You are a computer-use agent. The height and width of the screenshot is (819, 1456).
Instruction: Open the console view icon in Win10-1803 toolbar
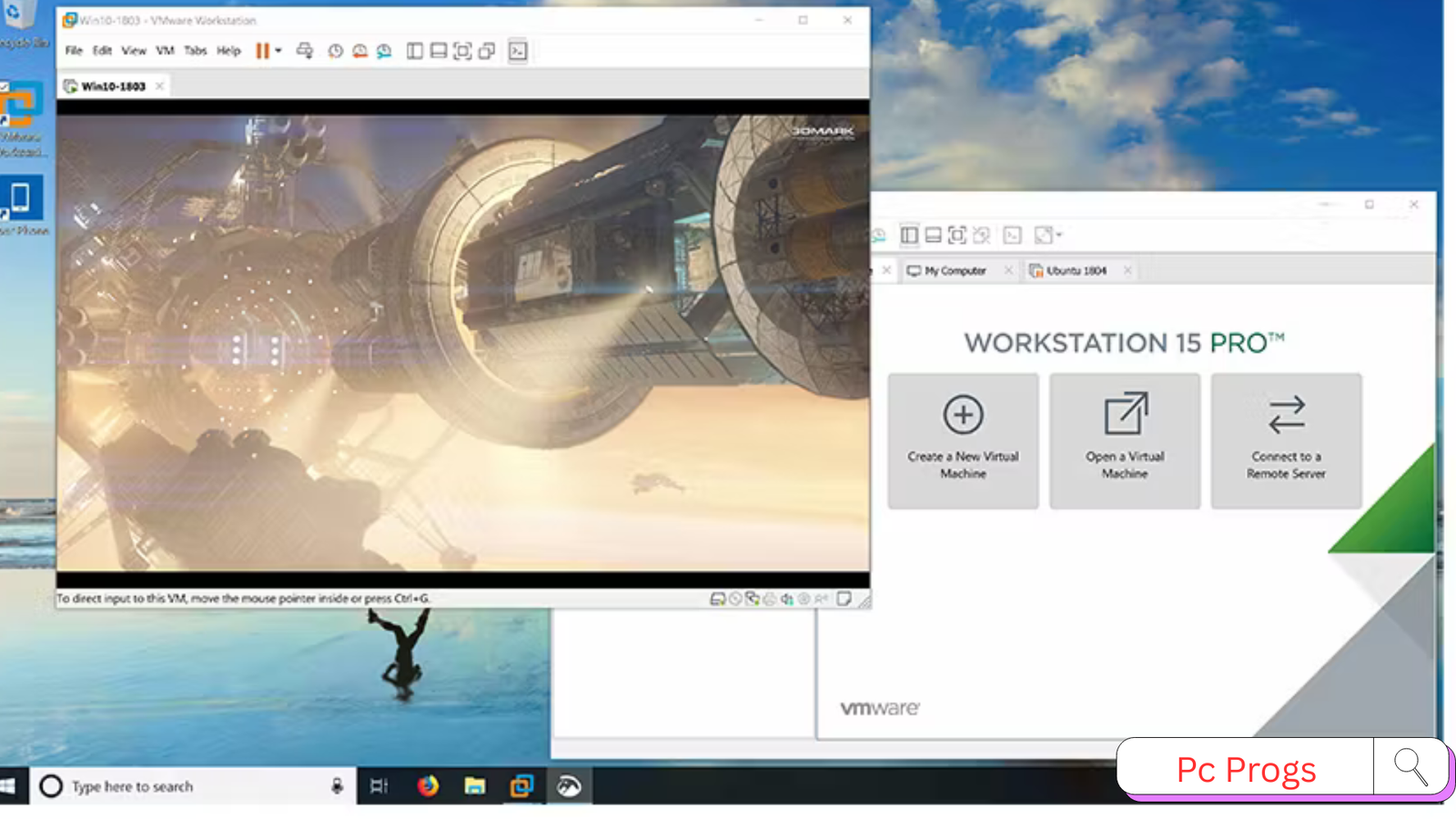click(518, 51)
